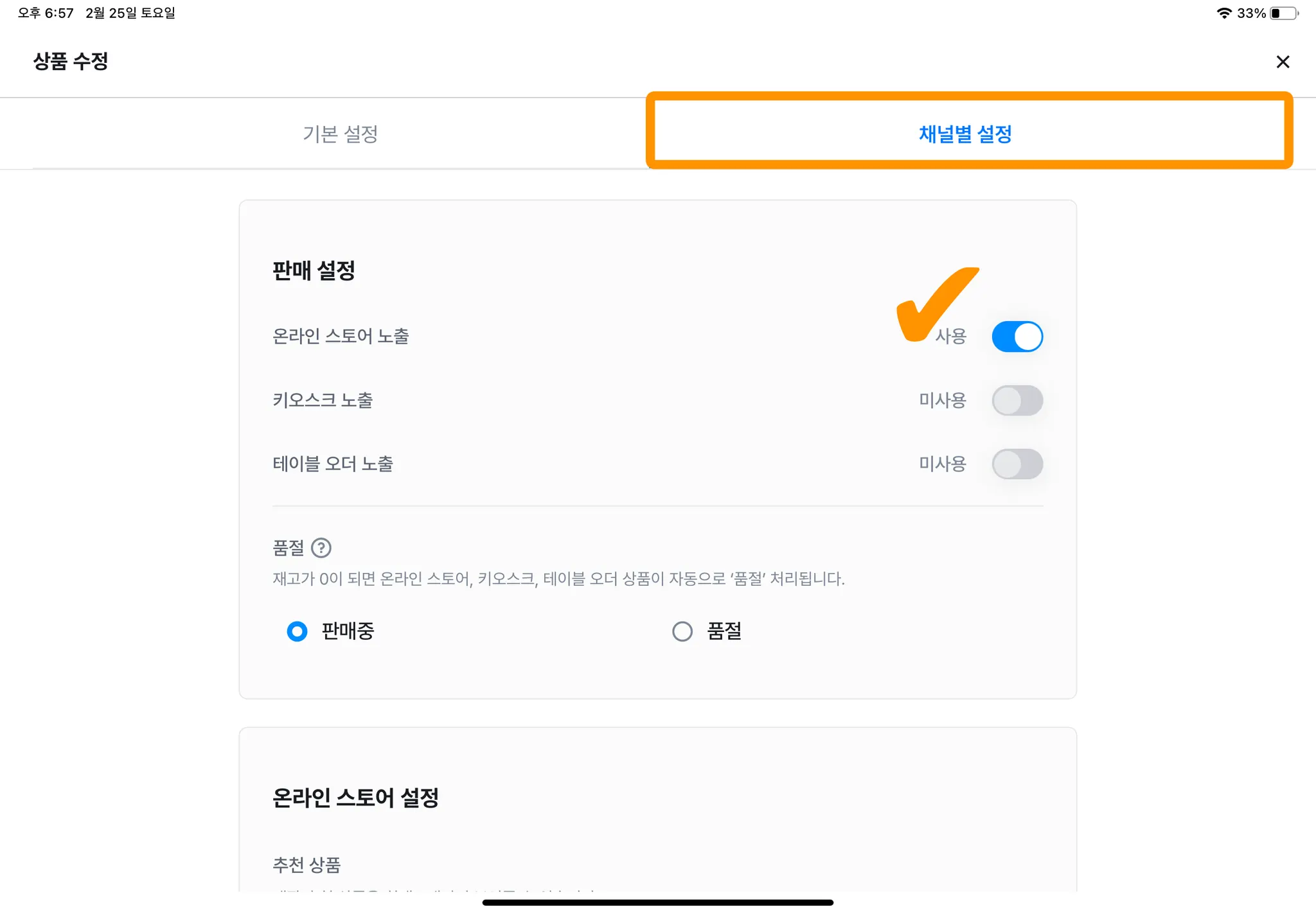Open the 품절 help question icon
Viewport: 1316px width, 914px height.
[321, 548]
